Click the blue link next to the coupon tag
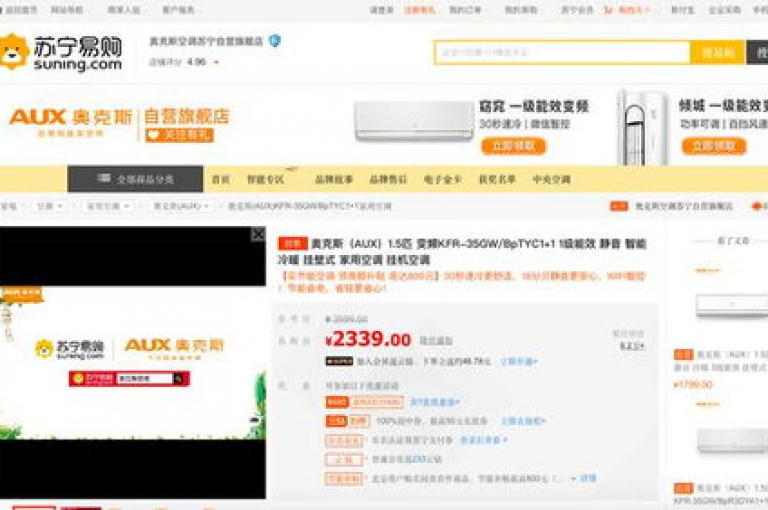 click(x=434, y=402)
